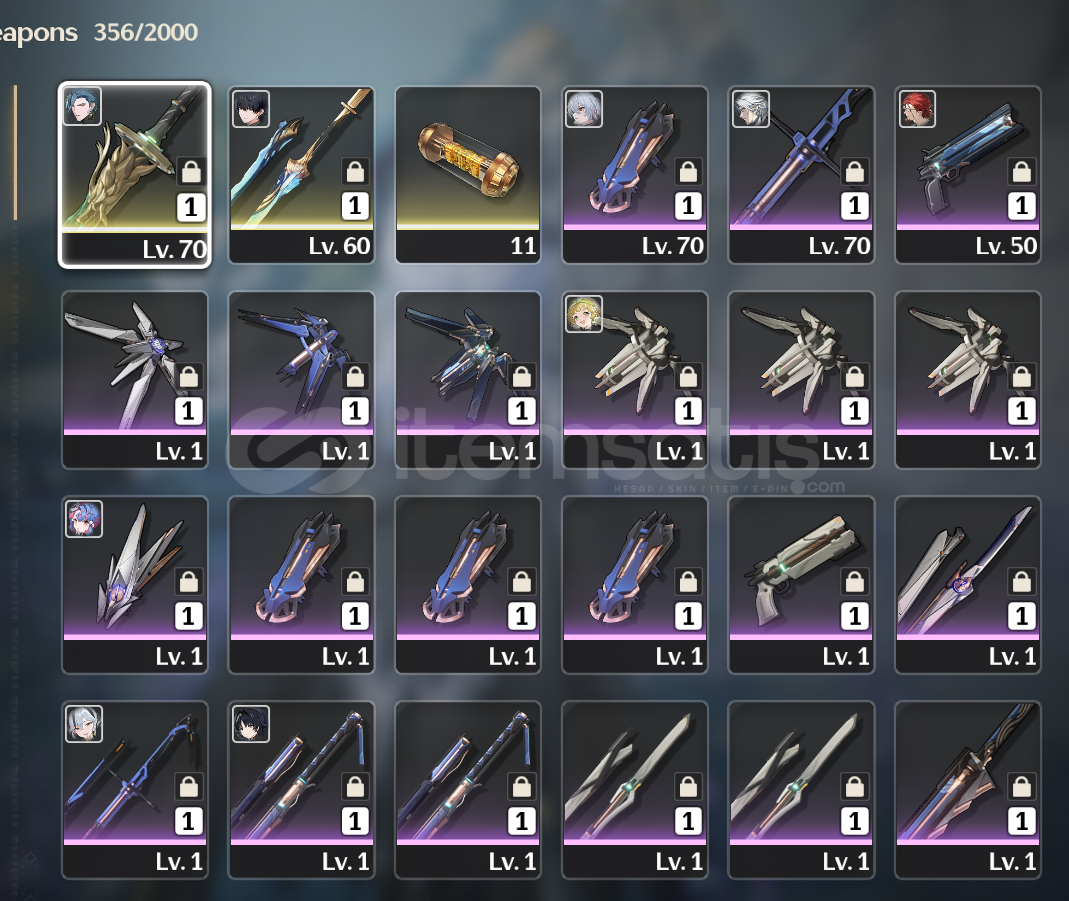
Task: Click blonde character portrait on white rectifier
Action: 584,314
